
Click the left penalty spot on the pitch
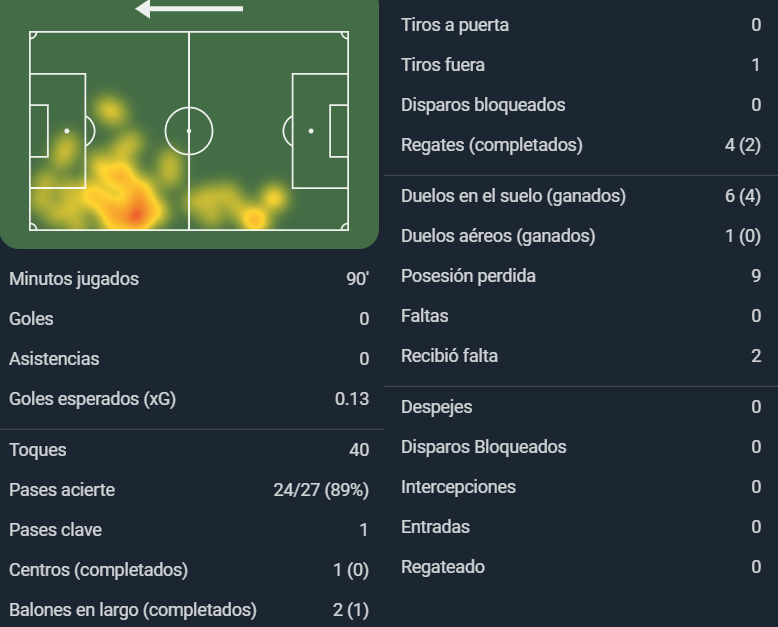tap(67, 131)
